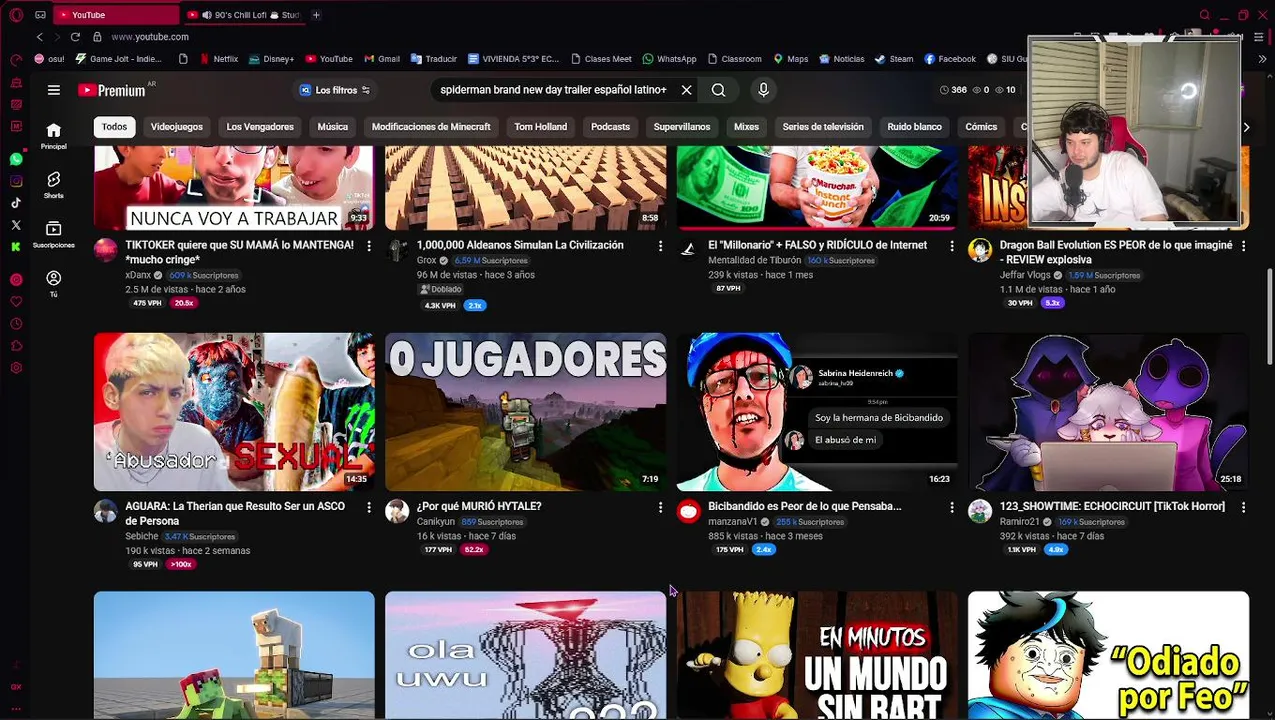1275x720 pixels.
Task: Select the Todos filter chip
Action: [114, 127]
